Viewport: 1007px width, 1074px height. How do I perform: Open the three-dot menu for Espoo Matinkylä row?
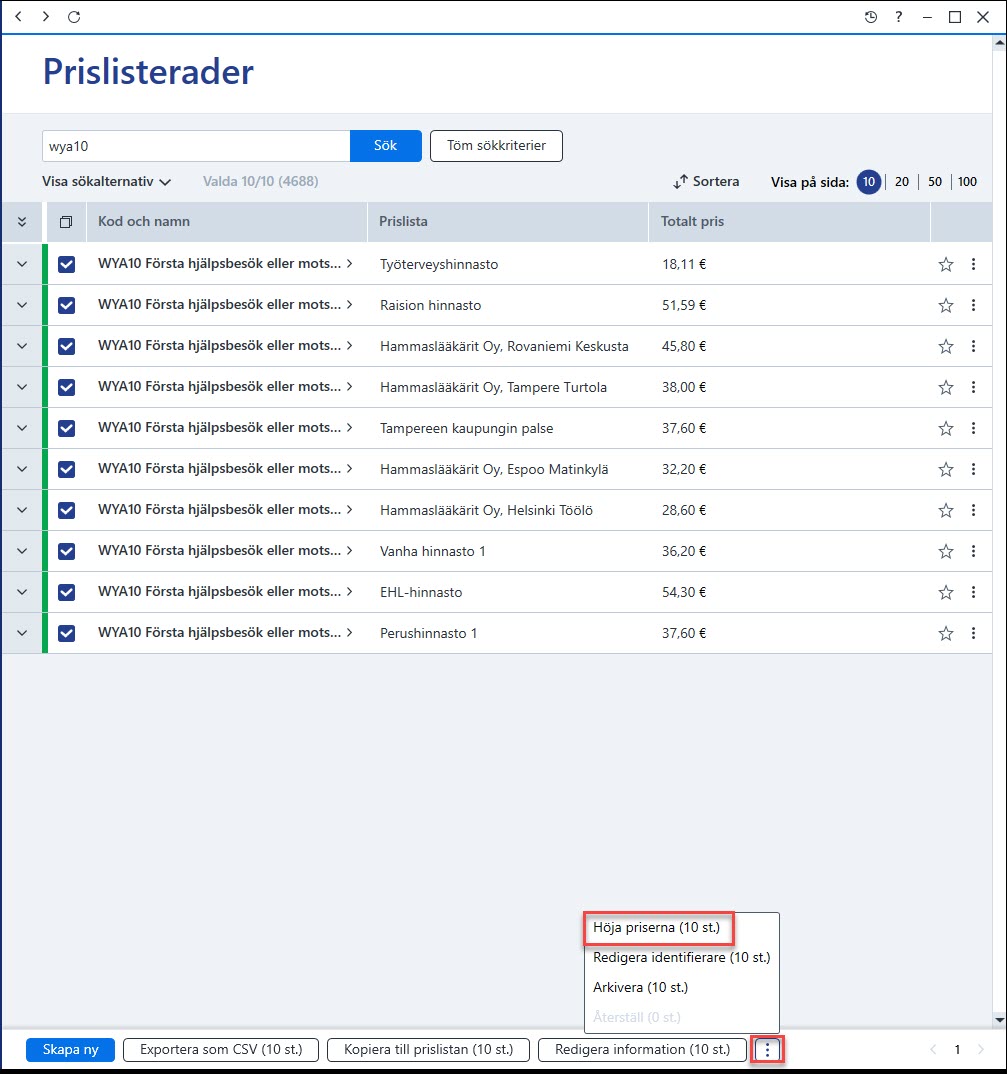(x=973, y=469)
